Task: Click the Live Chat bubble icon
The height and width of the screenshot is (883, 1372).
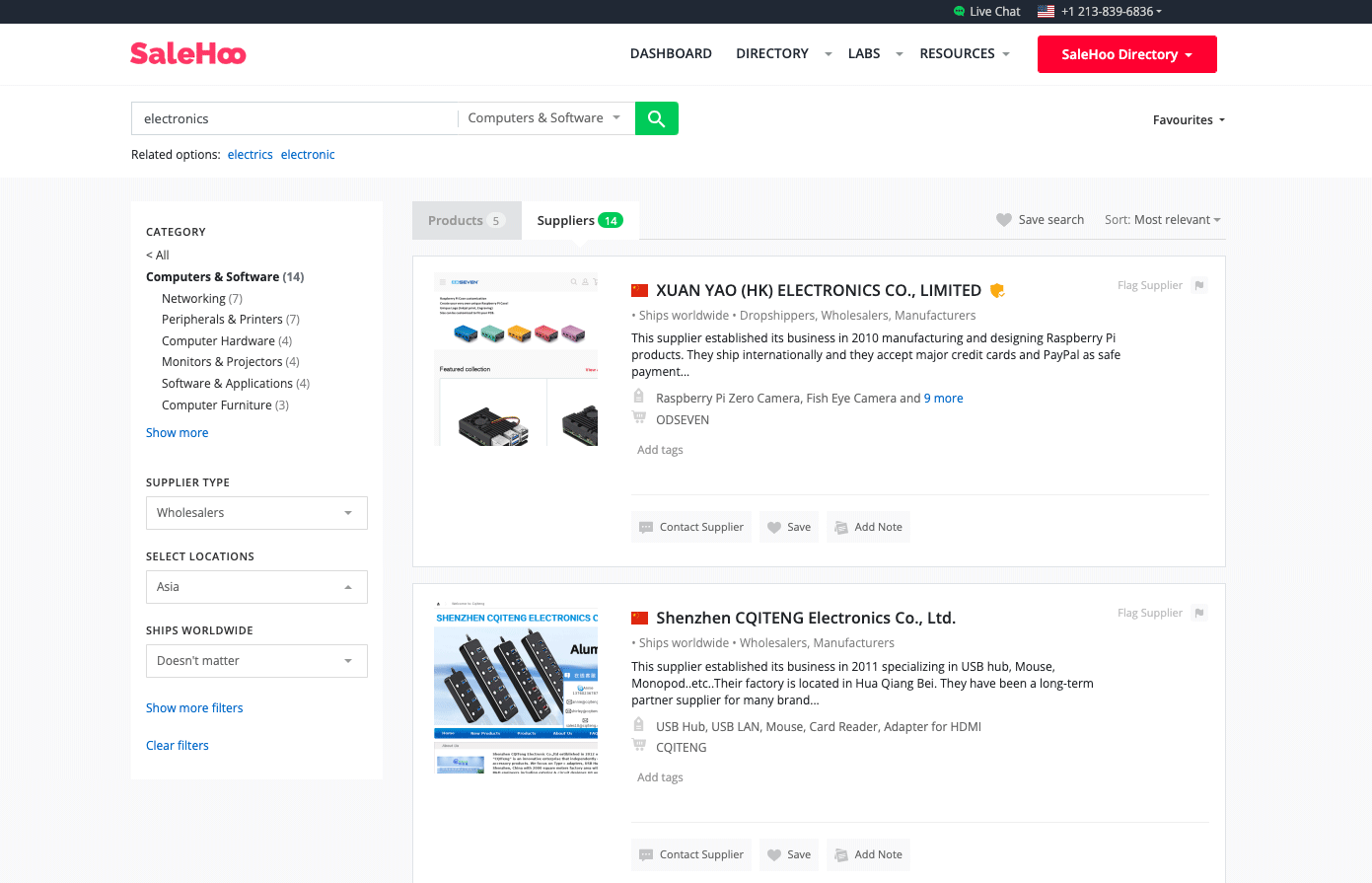Action: point(959,12)
